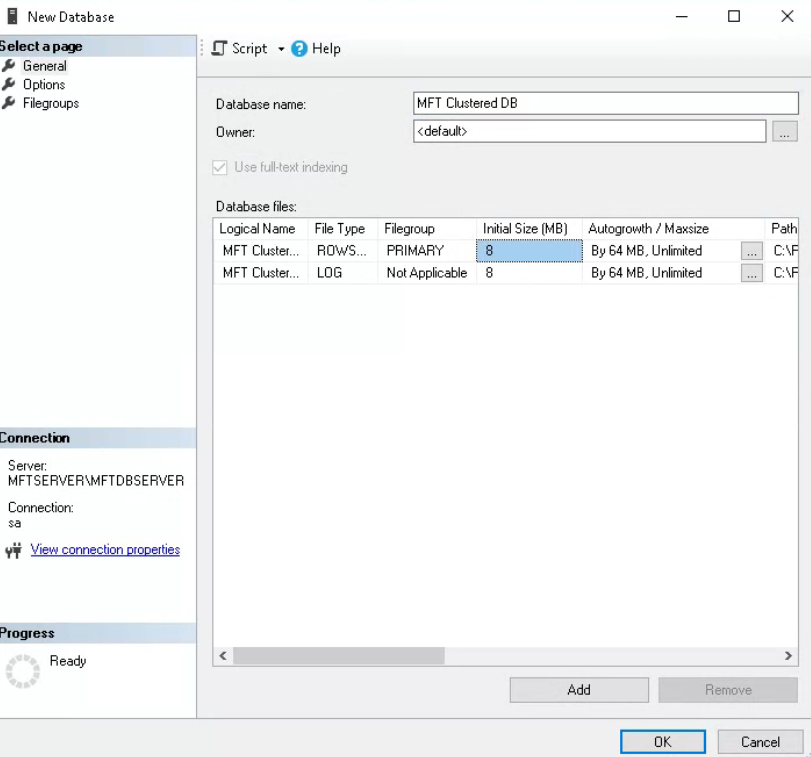This screenshot has width=811, height=757.
Task: Select Initial Size cell of LOG file
Action: 528,273
